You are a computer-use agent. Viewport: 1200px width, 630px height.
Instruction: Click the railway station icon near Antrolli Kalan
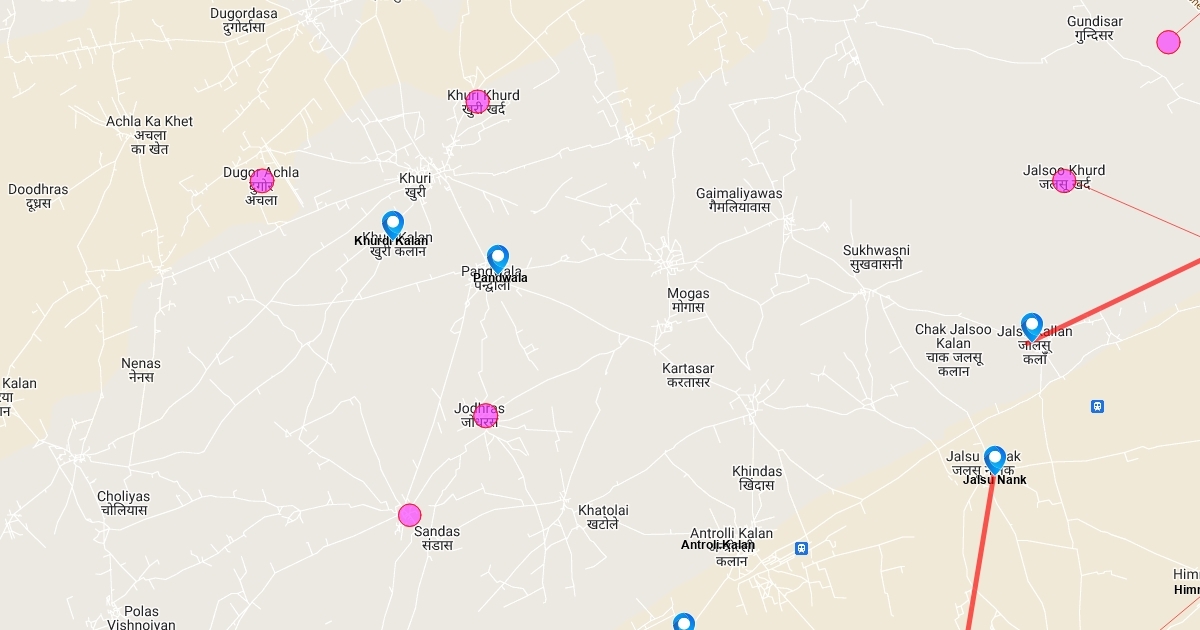(x=801, y=548)
